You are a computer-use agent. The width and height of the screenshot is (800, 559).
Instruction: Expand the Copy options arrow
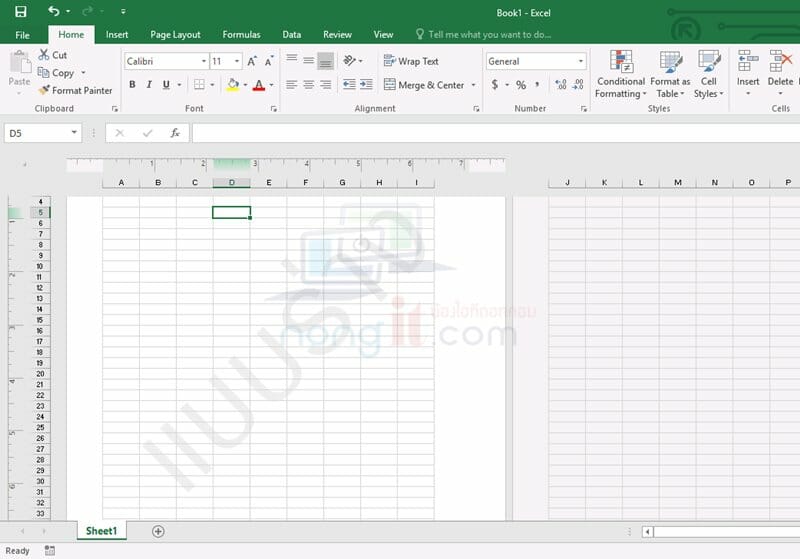83,73
